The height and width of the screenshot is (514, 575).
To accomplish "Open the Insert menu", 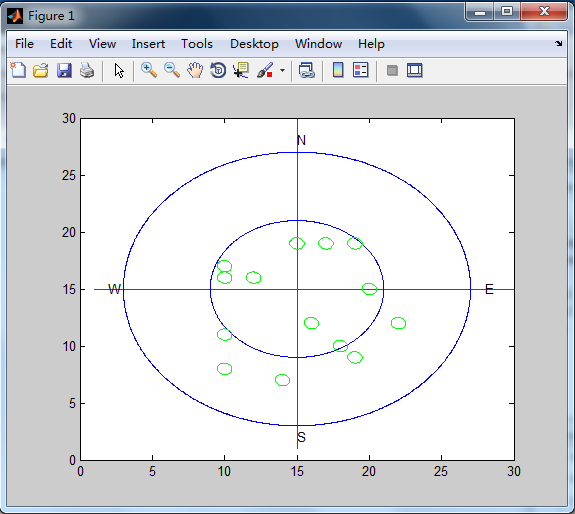I will 148,44.
